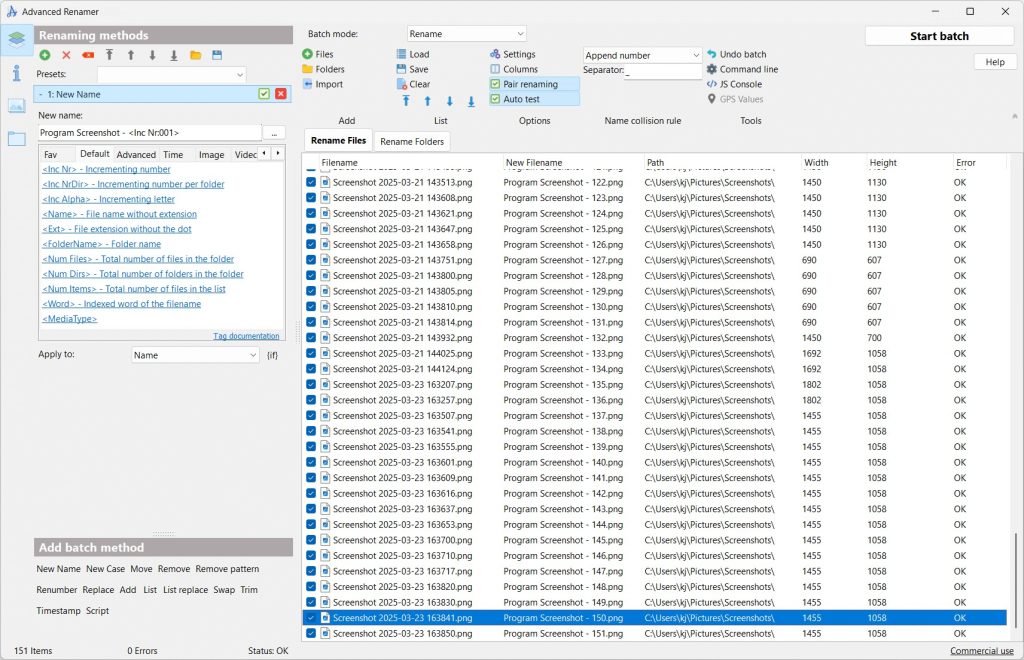
Task: Click the red X delete method icon
Action: pyautogui.click(x=66, y=55)
